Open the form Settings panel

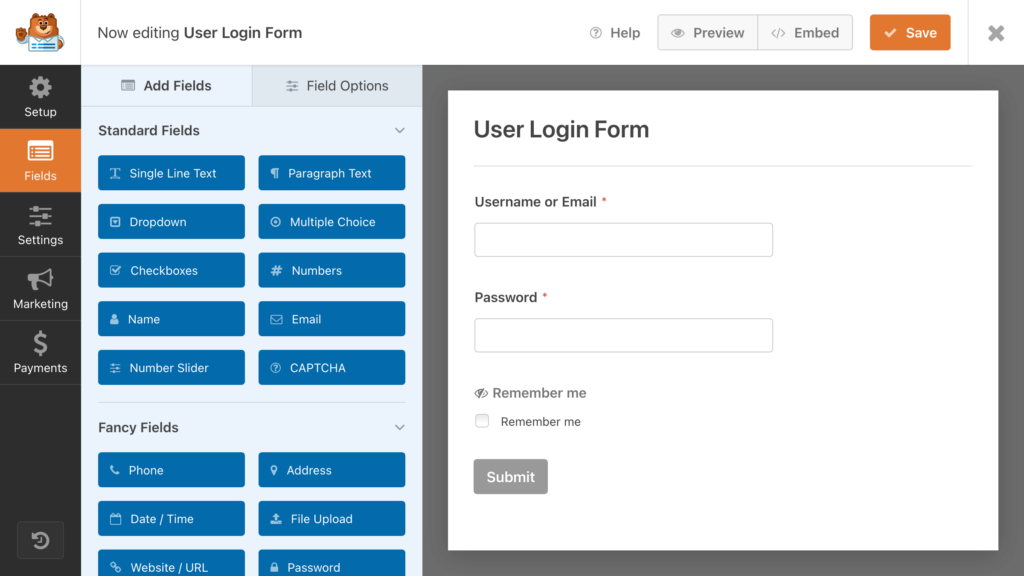click(x=40, y=224)
